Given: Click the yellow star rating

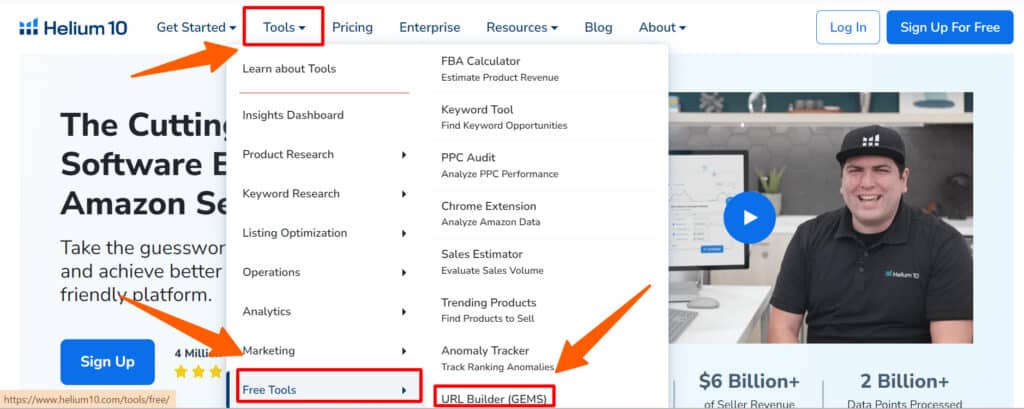Looking at the screenshot, I should [x=199, y=371].
